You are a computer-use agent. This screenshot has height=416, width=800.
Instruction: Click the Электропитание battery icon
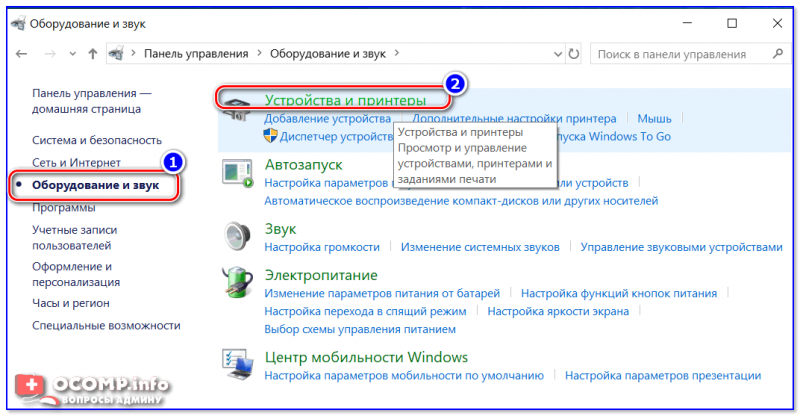[237, 282]
